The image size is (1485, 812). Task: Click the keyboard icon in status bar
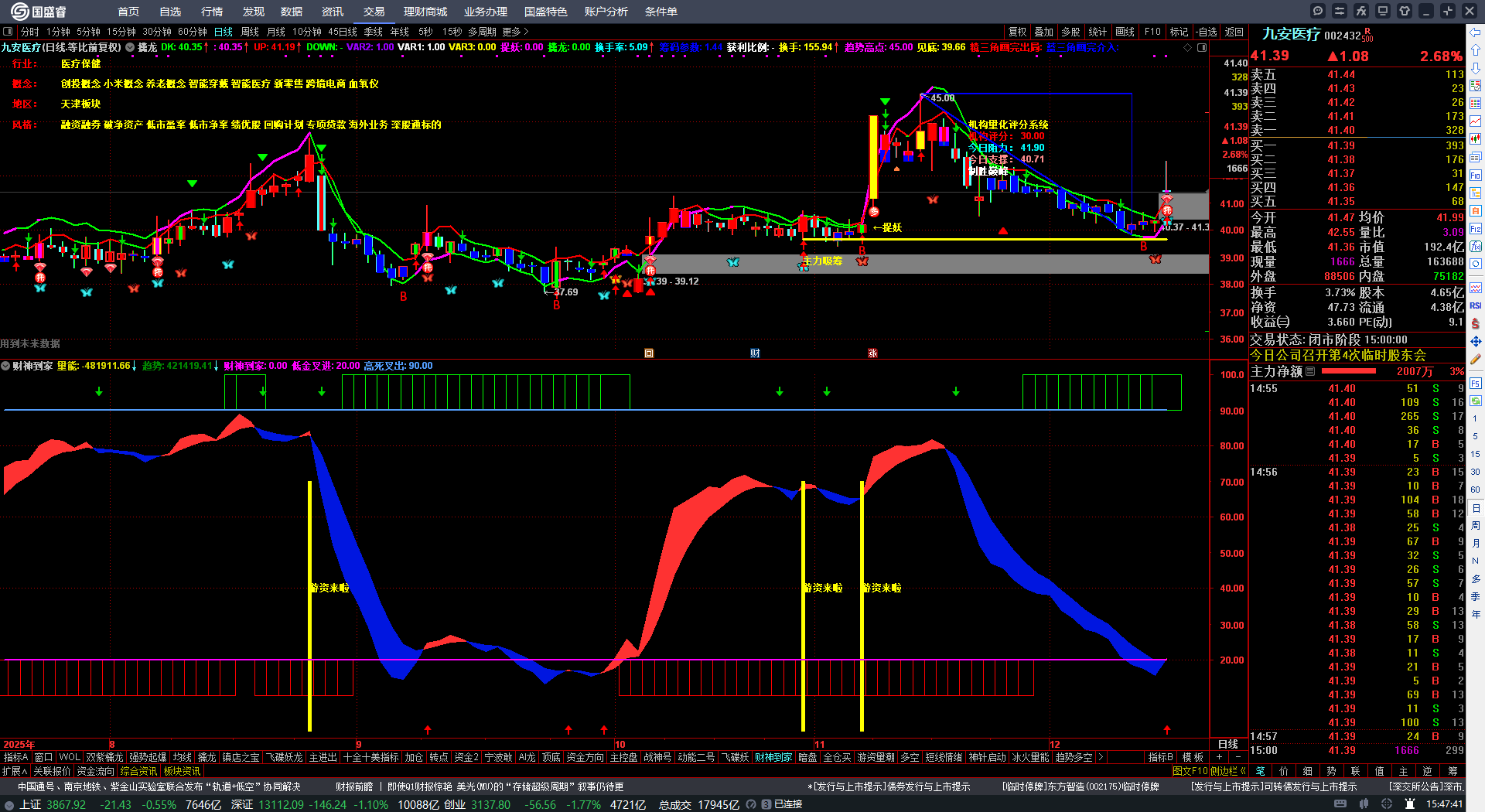click(x=1340, y=804)
